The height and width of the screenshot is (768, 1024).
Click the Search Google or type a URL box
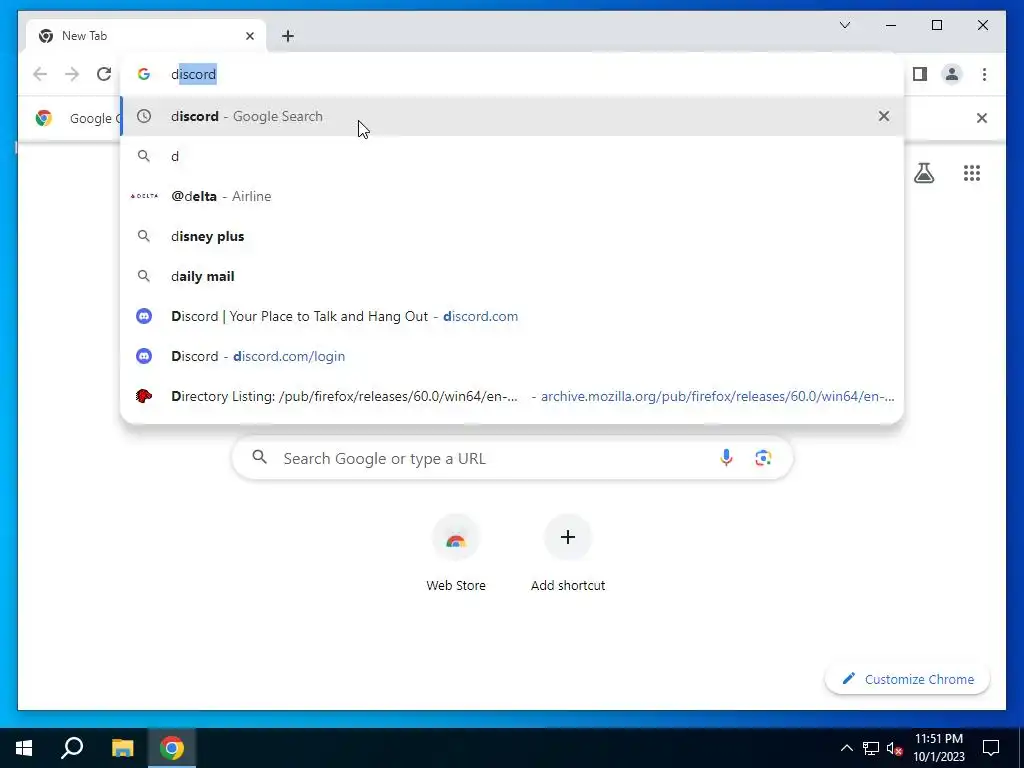coord(512,458)
